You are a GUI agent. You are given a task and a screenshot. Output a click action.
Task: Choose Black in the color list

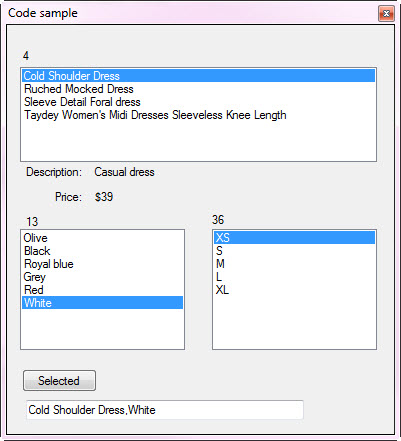(103, 251)
